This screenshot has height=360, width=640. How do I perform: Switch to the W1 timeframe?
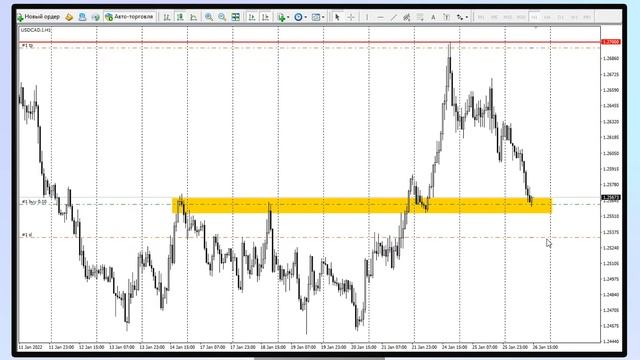[574, 17]
